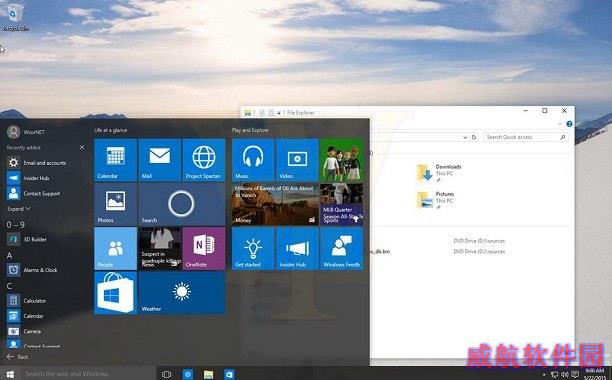The height and width of the screenshot is (380, 612).
Task: Select the Recycle Bin desktop icon
Action: tap(15, 17)
